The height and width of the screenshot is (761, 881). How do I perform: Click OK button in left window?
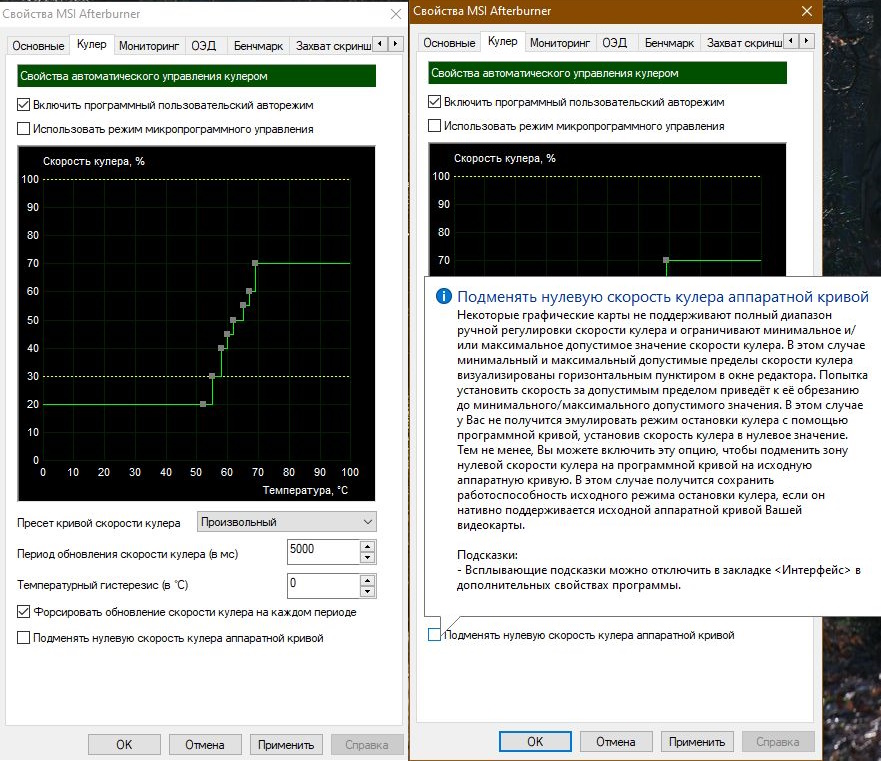tap(124, 745)
